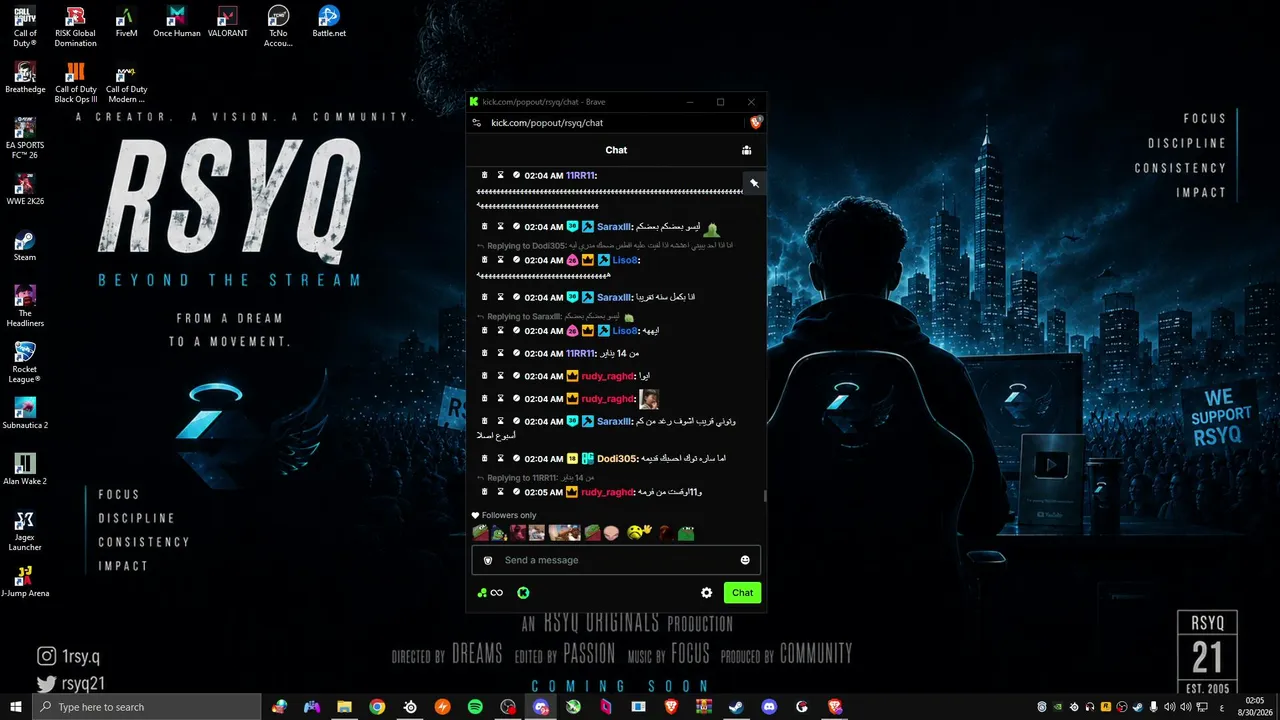Select Once Human desktop icon

[177, 22]
